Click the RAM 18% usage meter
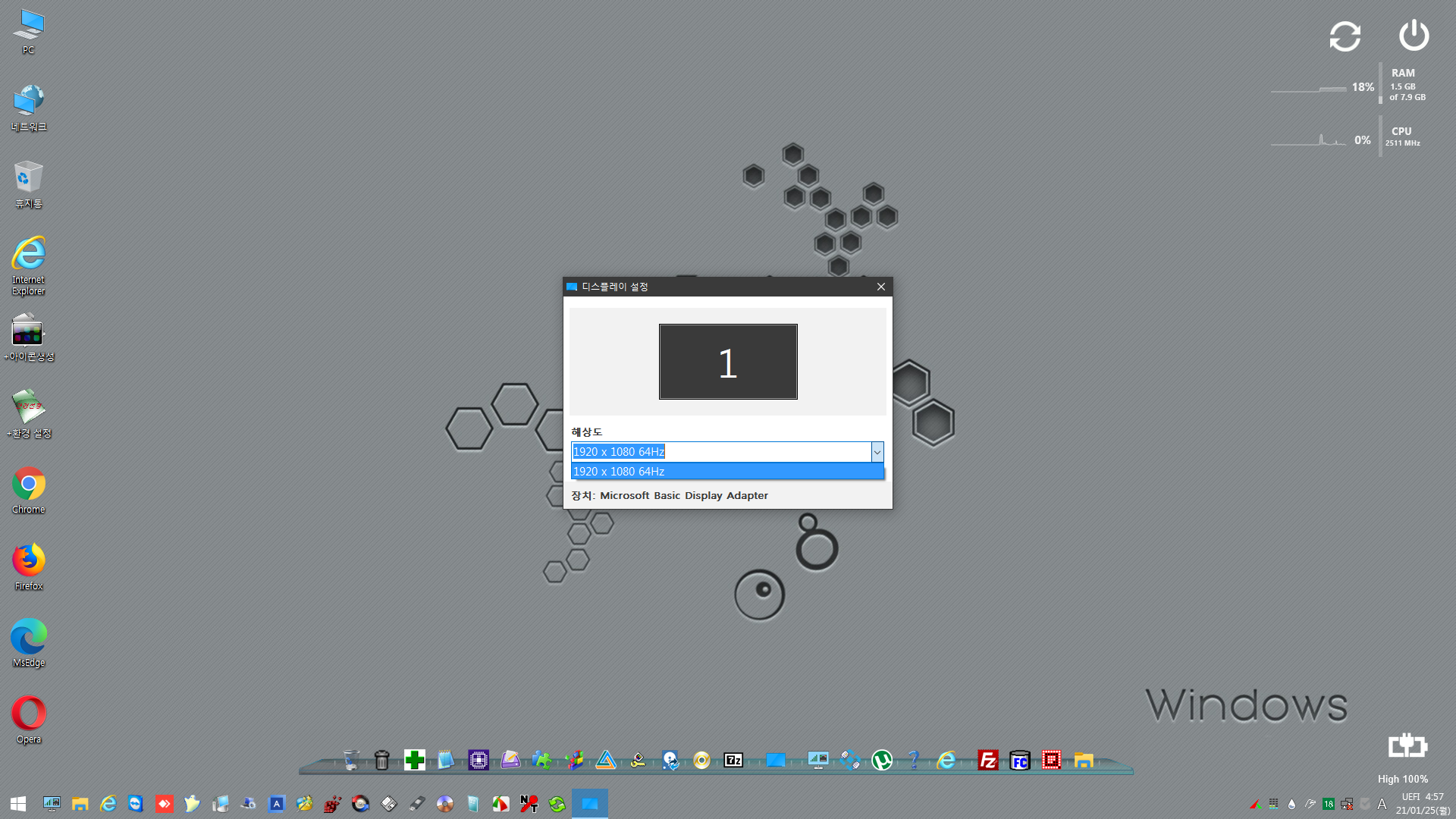Viewport: 1456px width, 819px height. [1350, 85]
